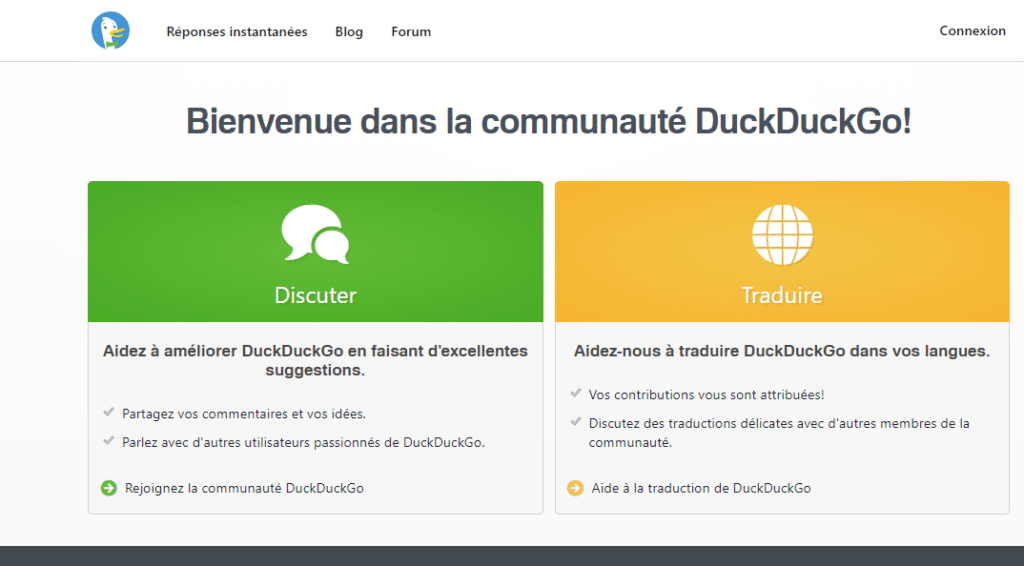The image size is (1024, 566).
Task: Click the Traduire card title
Action: pos(782,295)
